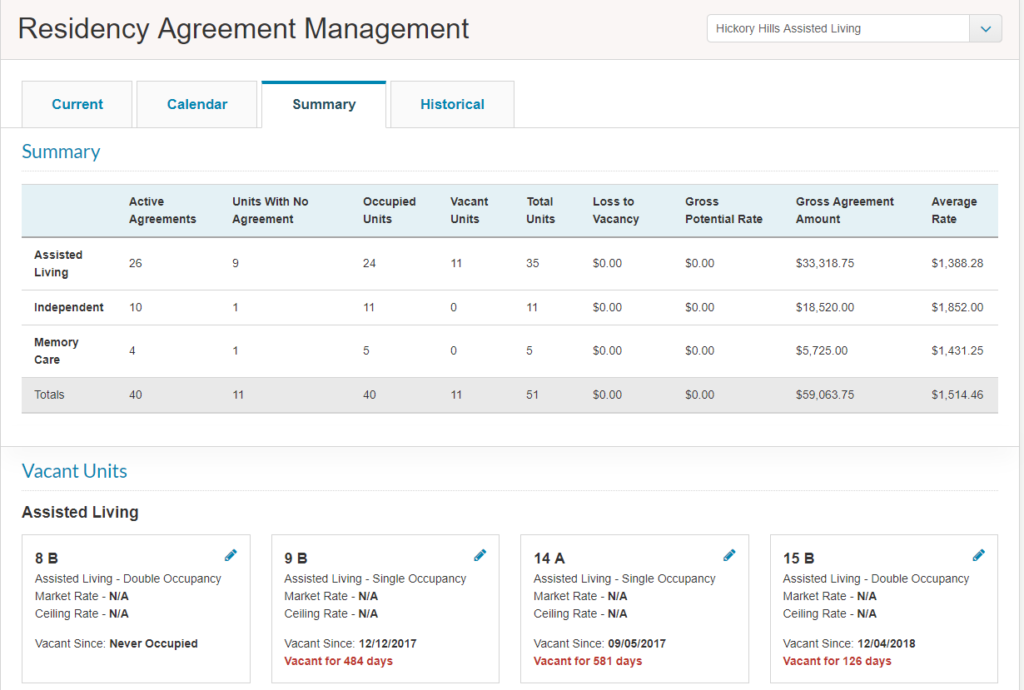Edit vacant unit 9 B

tap(480, 556)
